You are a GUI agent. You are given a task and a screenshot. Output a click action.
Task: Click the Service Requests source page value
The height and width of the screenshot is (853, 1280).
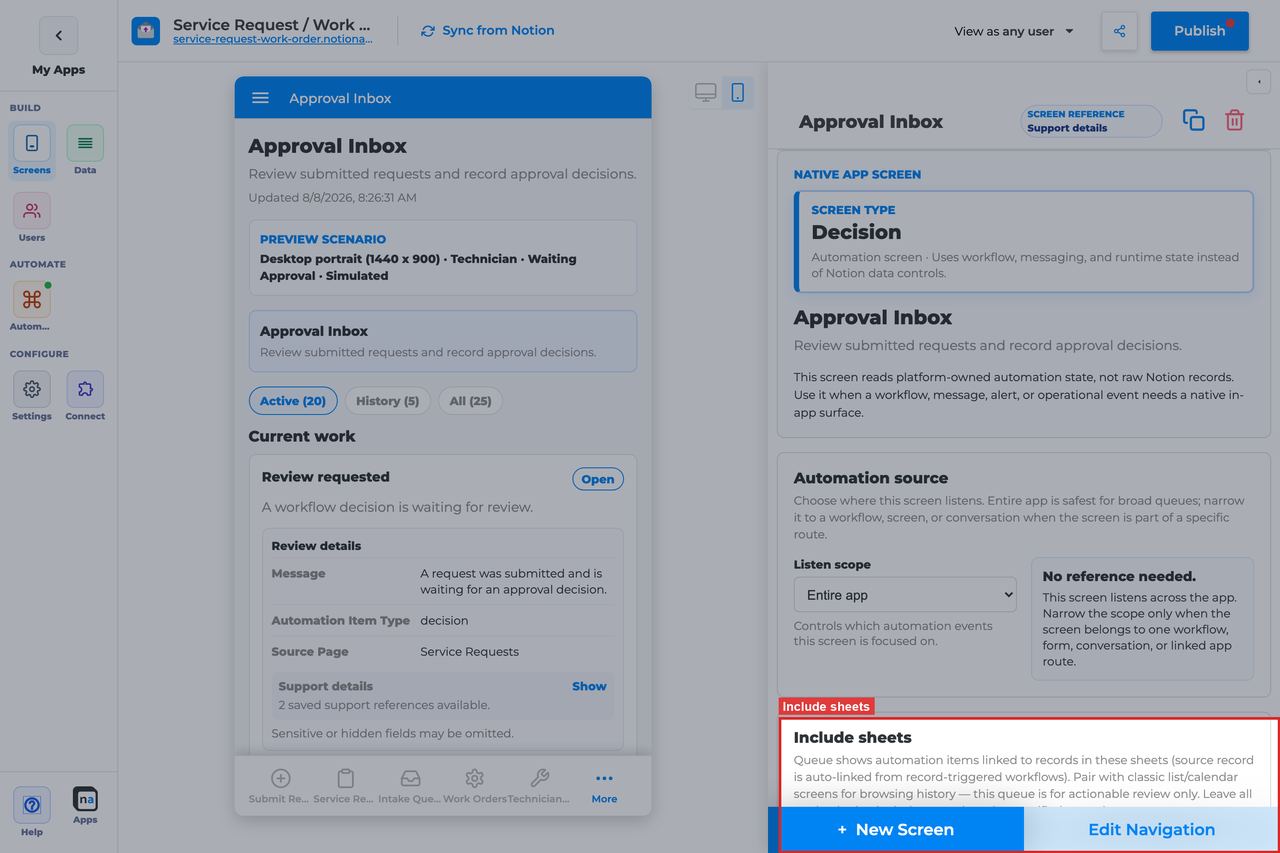(469, 651)
